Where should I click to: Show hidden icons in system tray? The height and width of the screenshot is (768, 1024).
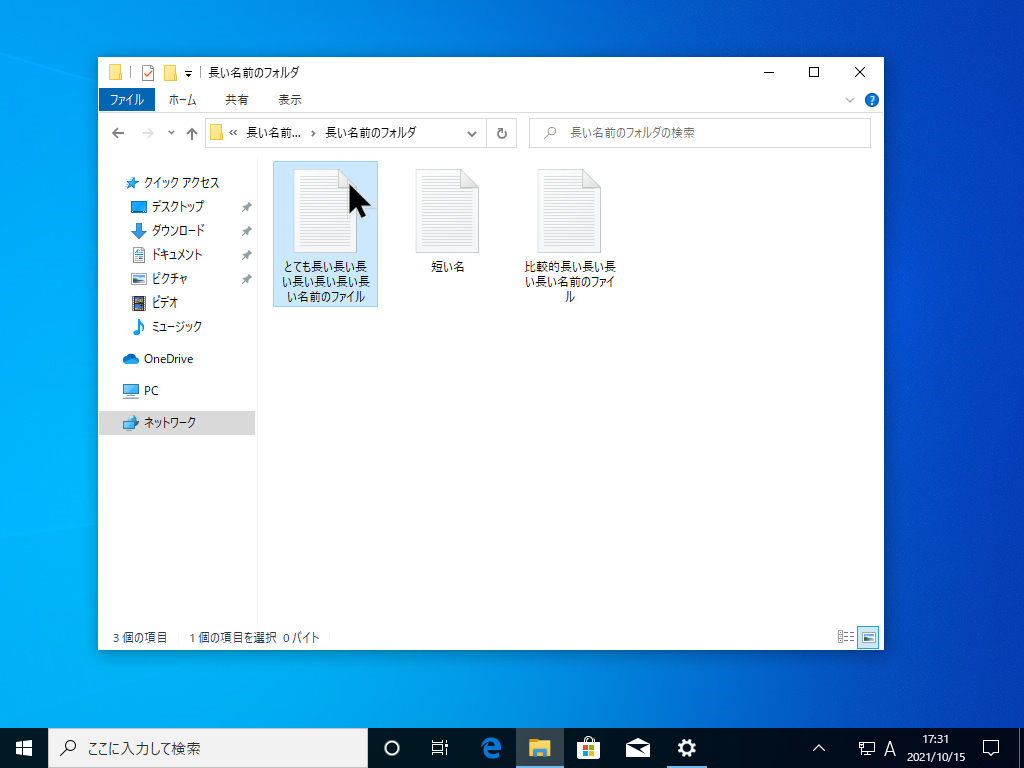tap(818, 748)
